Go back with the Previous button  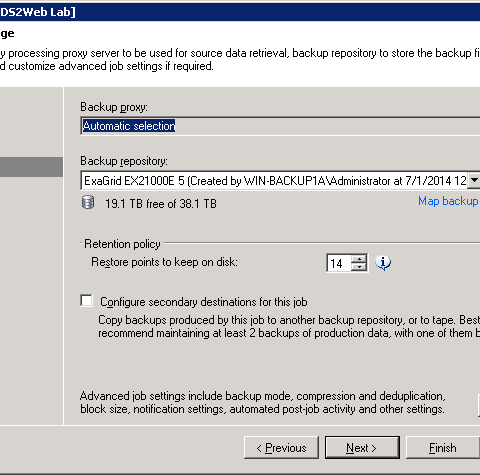pyautogui.click(x=281, y=448)
